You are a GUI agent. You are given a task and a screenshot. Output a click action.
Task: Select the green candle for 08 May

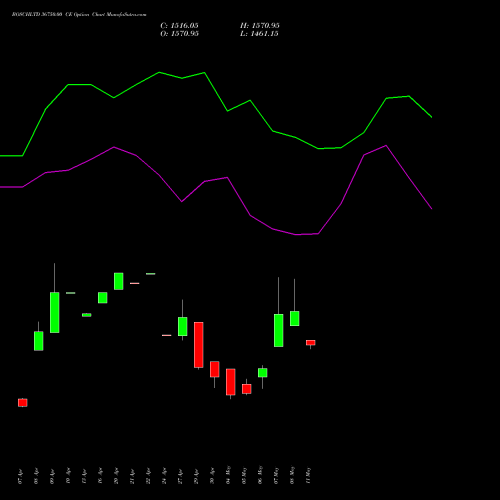tap(295, 318)
